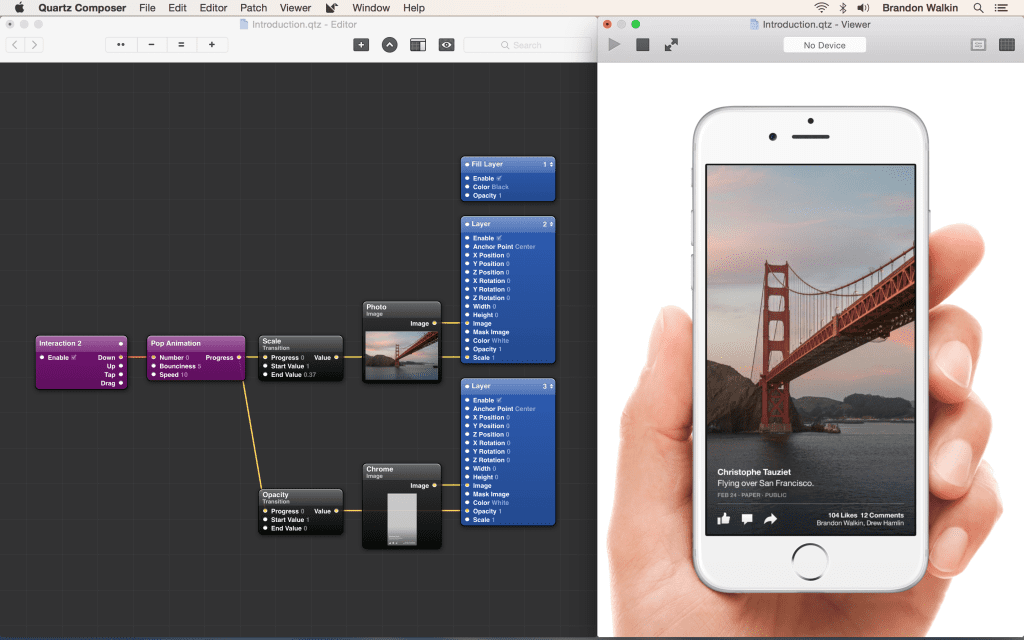Toggle Enable checkbox on Interaction 2 patch
This screenshot has width=1024, height=640.
click(x=74, y=357)
